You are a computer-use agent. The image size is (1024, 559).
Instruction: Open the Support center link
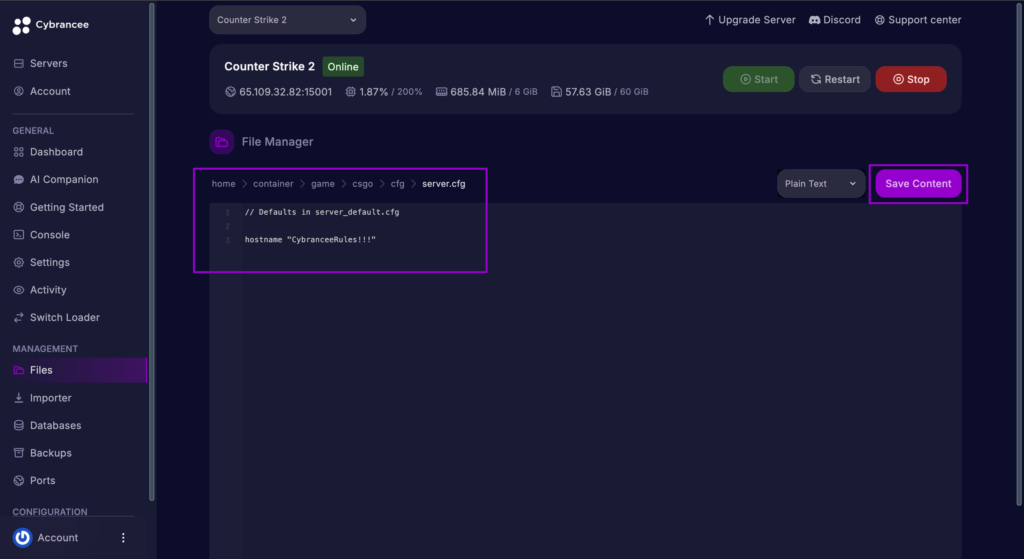(x=918, y=20)
